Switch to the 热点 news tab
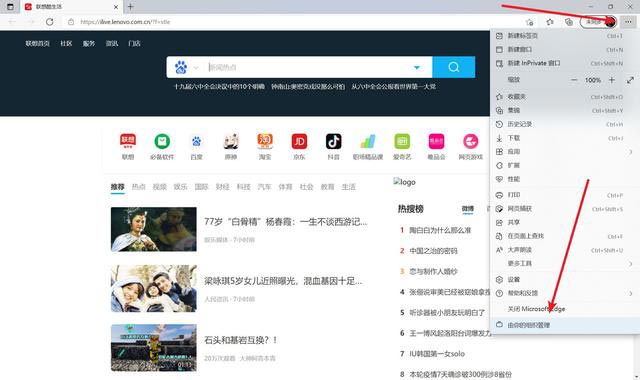 pos(138,187)
